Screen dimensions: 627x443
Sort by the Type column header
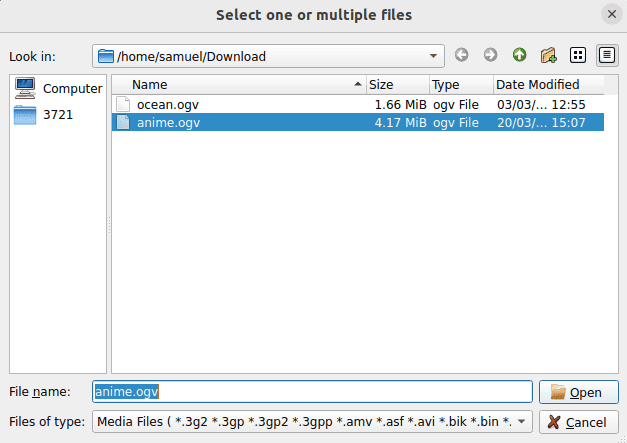459,85
